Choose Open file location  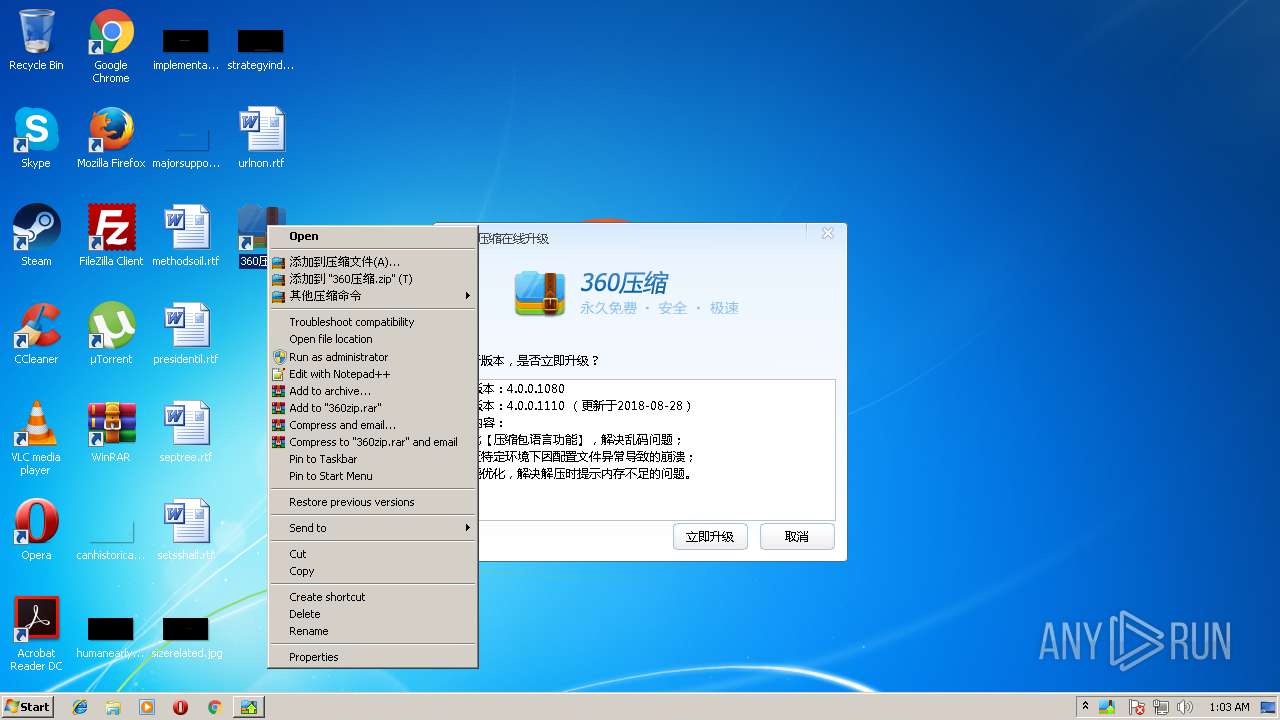pyautogui.click(x=373, y=339)
